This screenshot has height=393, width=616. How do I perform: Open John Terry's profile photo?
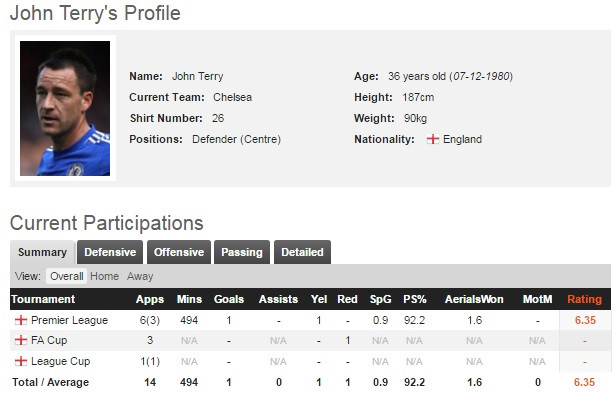[65, 108]
